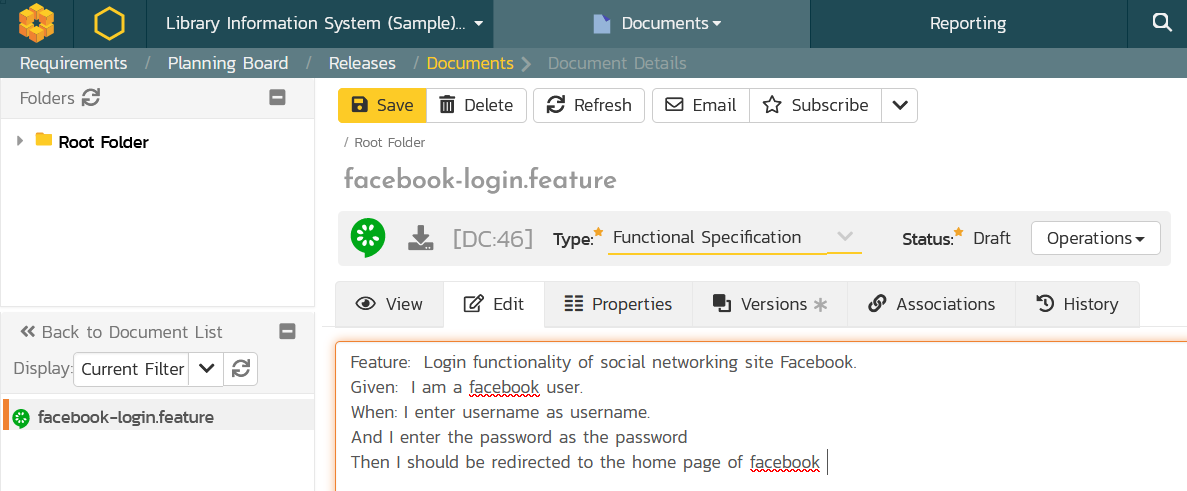Click the Spira cube logo icon
This screenshot has height=491, width=1187.
pyautogui.click(x=36, y=23)
